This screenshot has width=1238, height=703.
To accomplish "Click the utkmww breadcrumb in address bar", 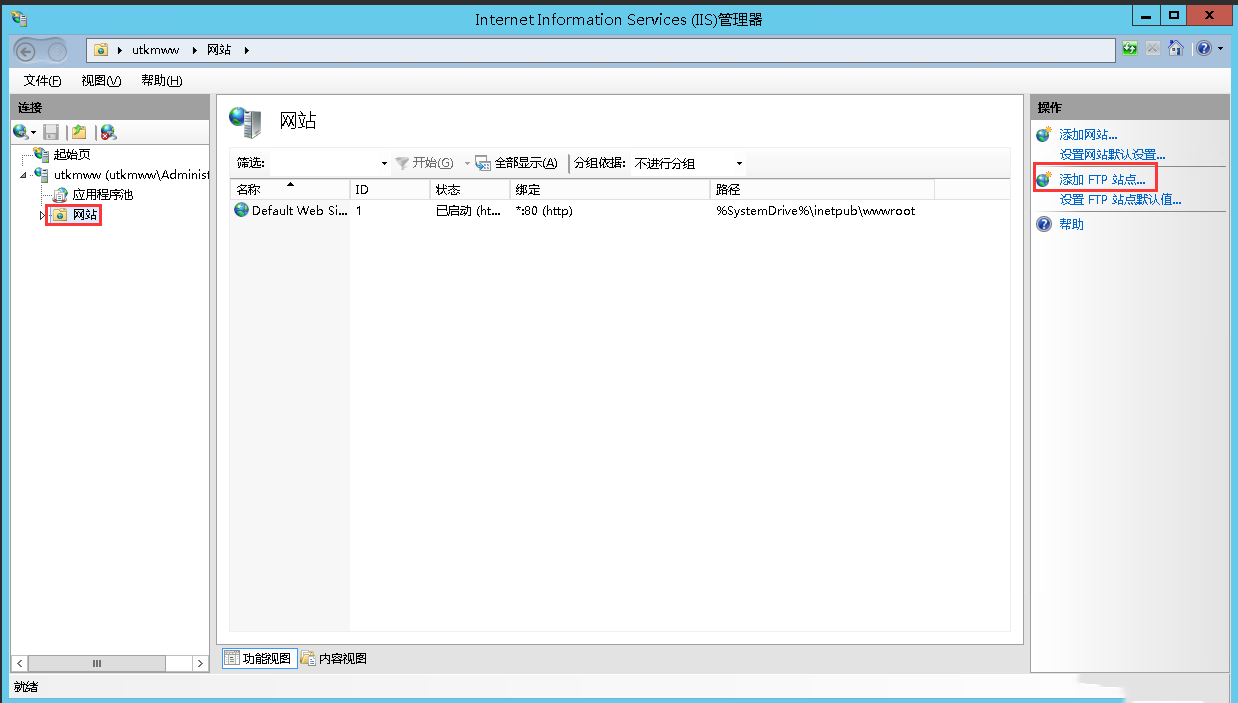I will click(x=155, y=50).
